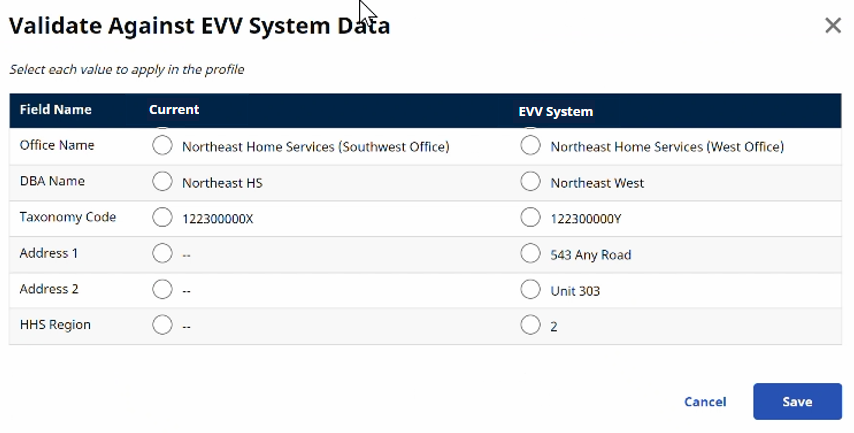Select the empty current Address 1 radio
Screen dimensions: 854x433
click(162, 254)
